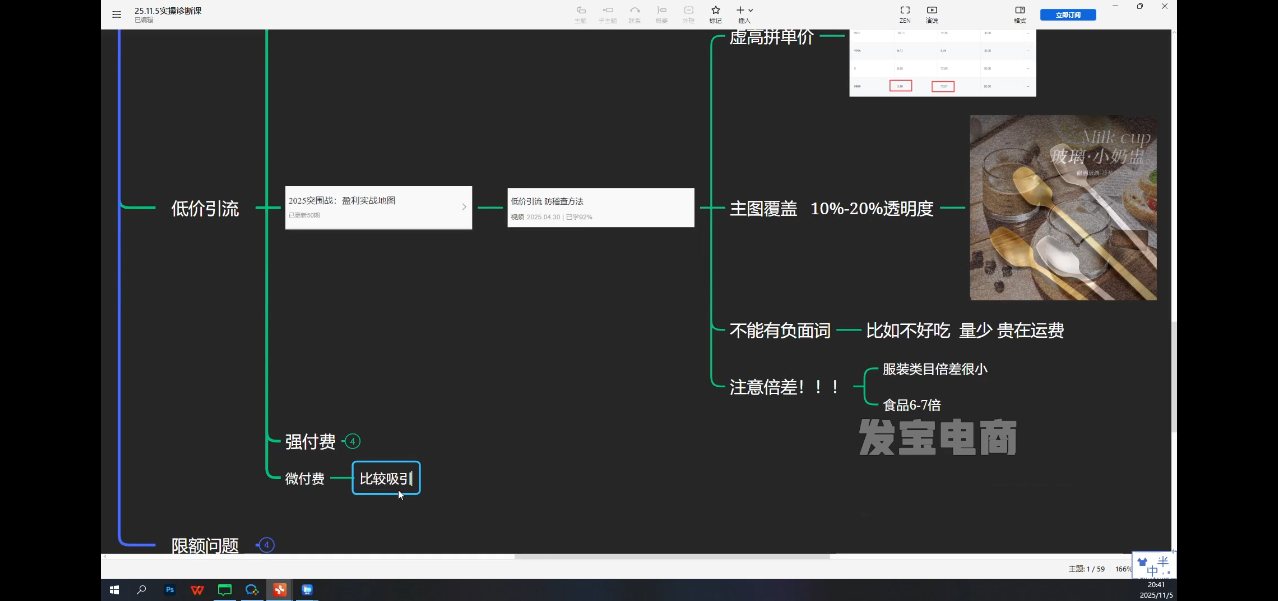Expand the 限额问题 collapsed branch badge
This screenshot has height=601, width=1278.
[266, 545]
